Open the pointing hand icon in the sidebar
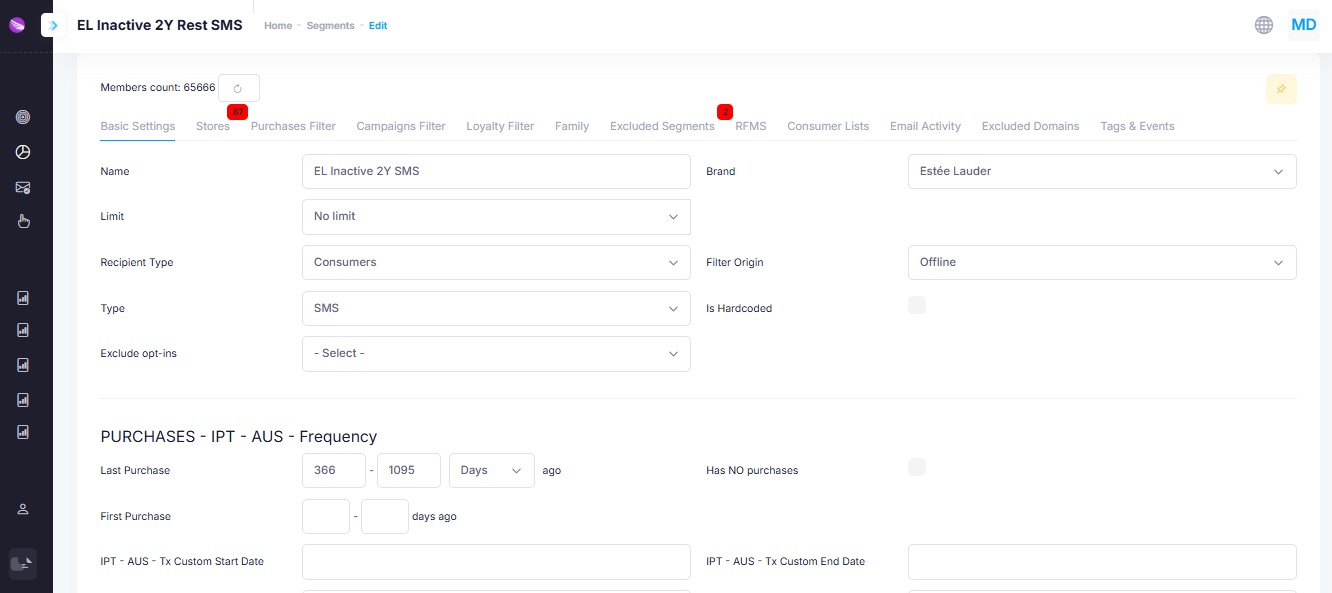Image resolution: width=1332 pixels, height=593 pixels. click(23, 221)
